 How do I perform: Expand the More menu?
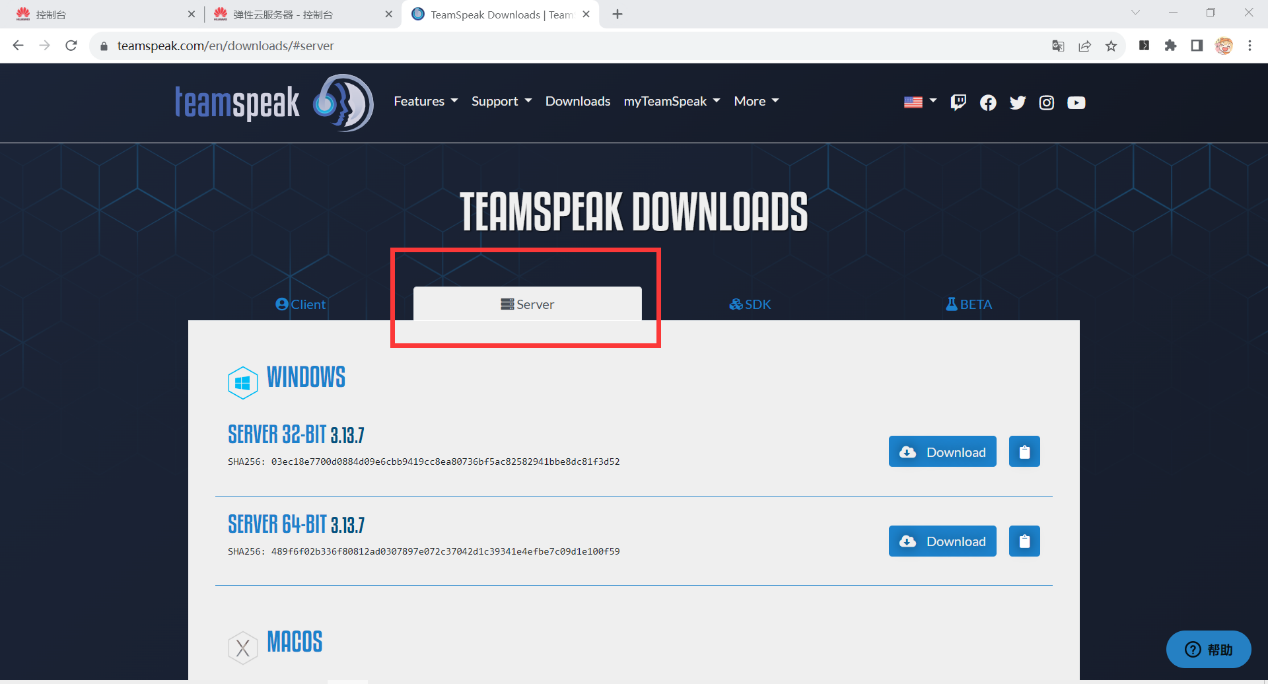click(x=756, y=101)
